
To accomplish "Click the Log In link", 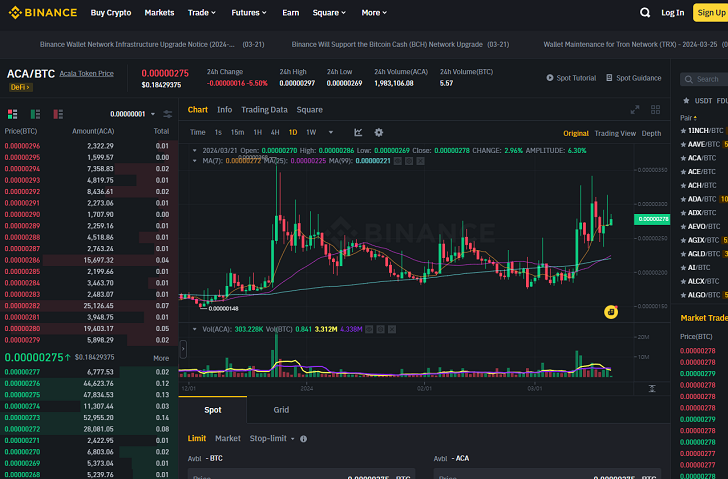I will [x=672, y=13].
